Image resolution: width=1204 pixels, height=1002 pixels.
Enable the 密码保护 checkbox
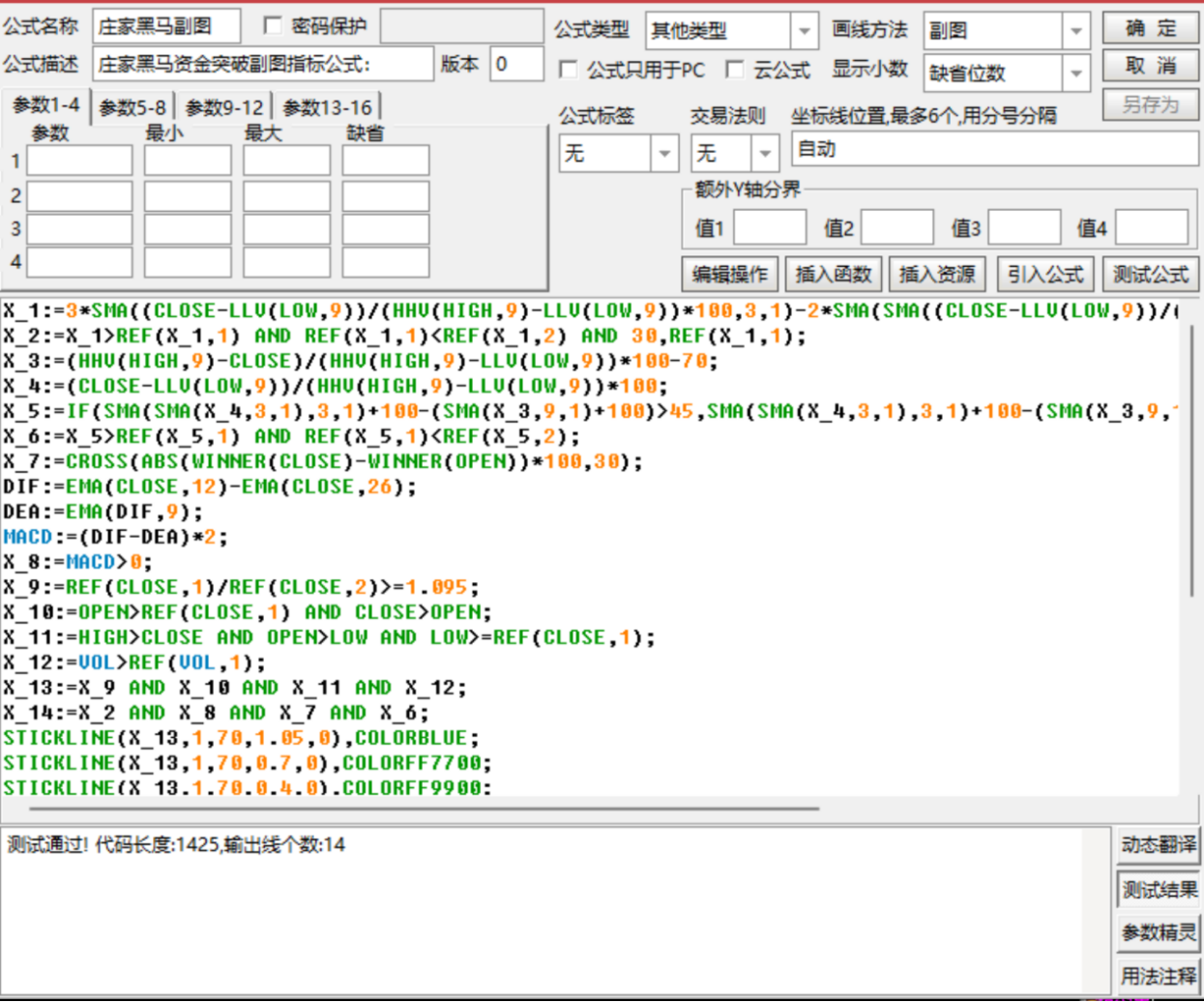coord(274,26)
